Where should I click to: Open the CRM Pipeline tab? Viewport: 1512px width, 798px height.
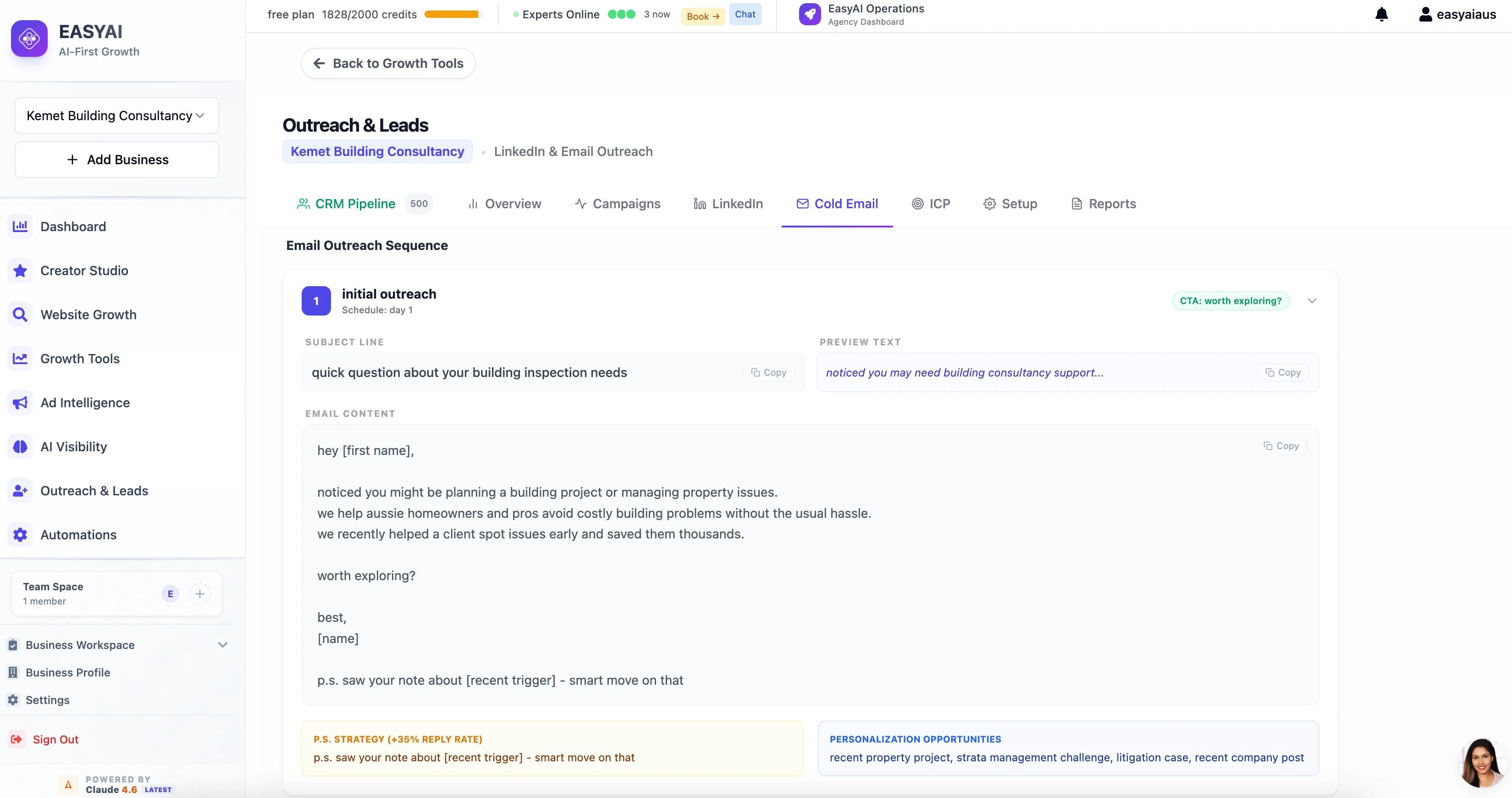(355, 204)
